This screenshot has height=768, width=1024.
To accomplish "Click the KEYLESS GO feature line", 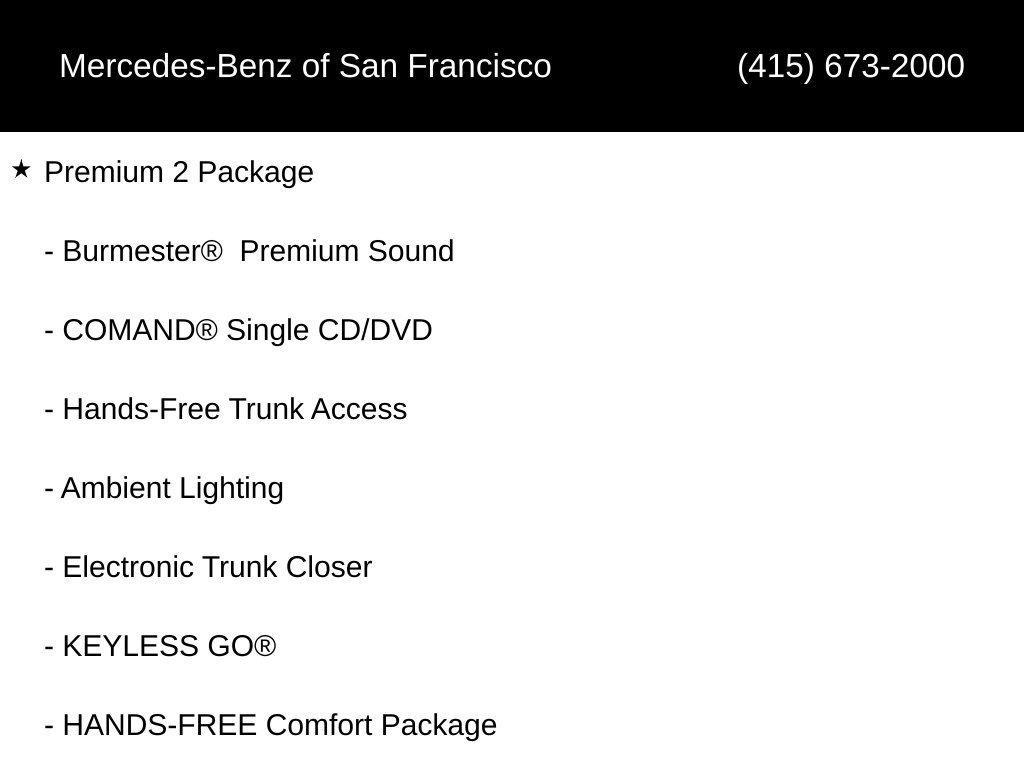I will [160, 647].
